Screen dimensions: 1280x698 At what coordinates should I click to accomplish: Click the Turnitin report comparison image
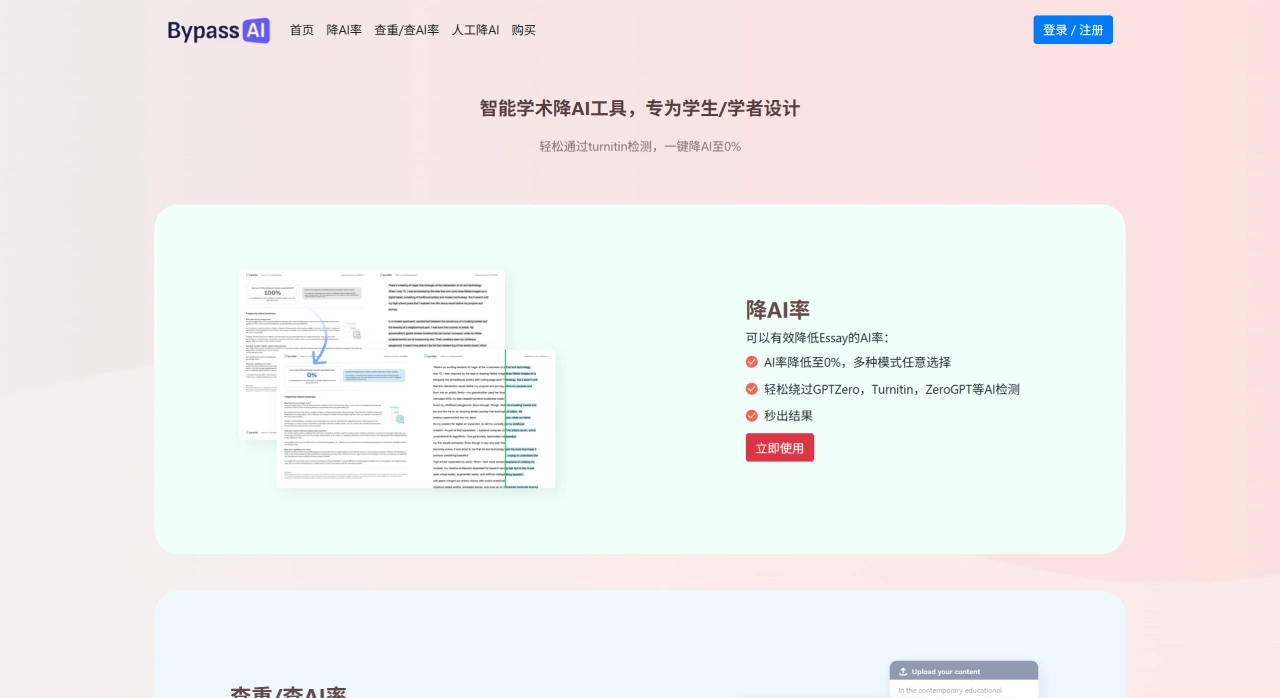(397, 379)
